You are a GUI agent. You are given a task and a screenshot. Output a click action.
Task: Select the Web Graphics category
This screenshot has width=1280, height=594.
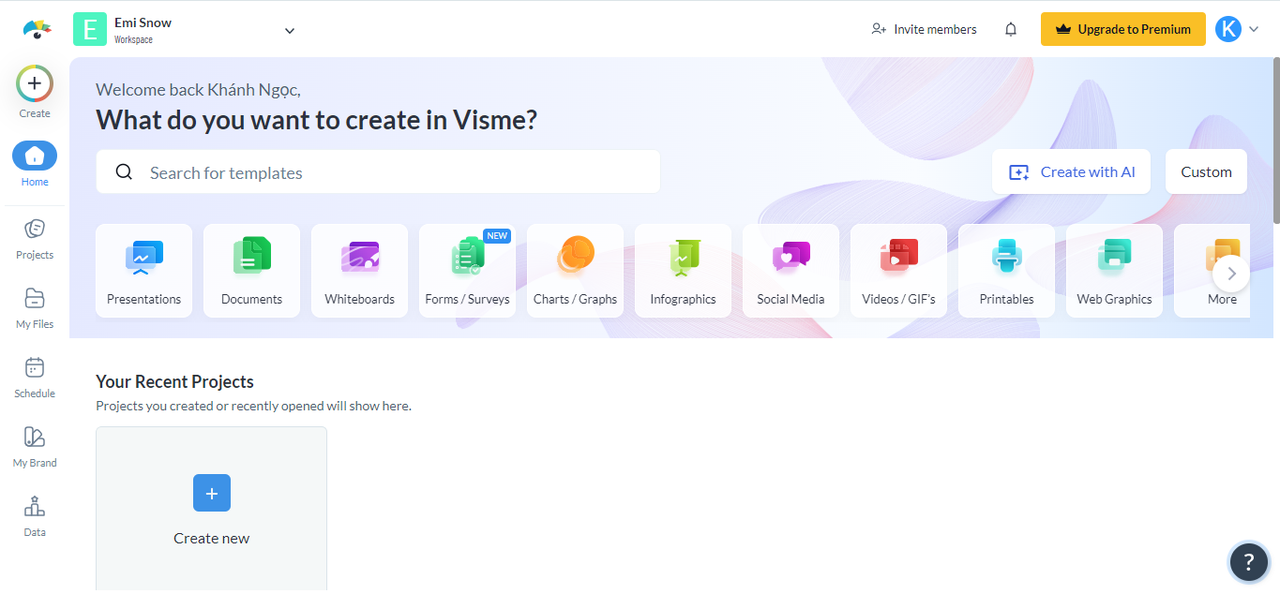pos(1114,271)
